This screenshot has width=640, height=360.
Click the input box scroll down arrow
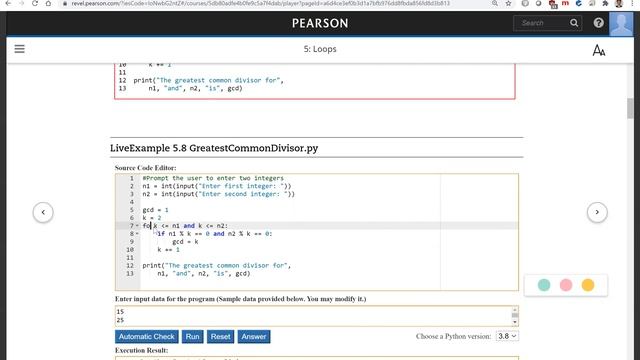[515, 322]
